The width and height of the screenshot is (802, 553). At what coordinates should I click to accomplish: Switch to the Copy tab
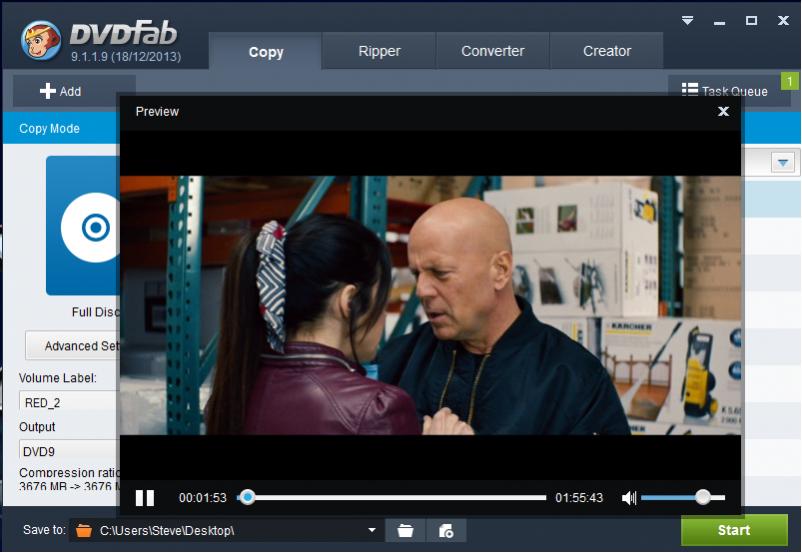[x=265, y=51]
